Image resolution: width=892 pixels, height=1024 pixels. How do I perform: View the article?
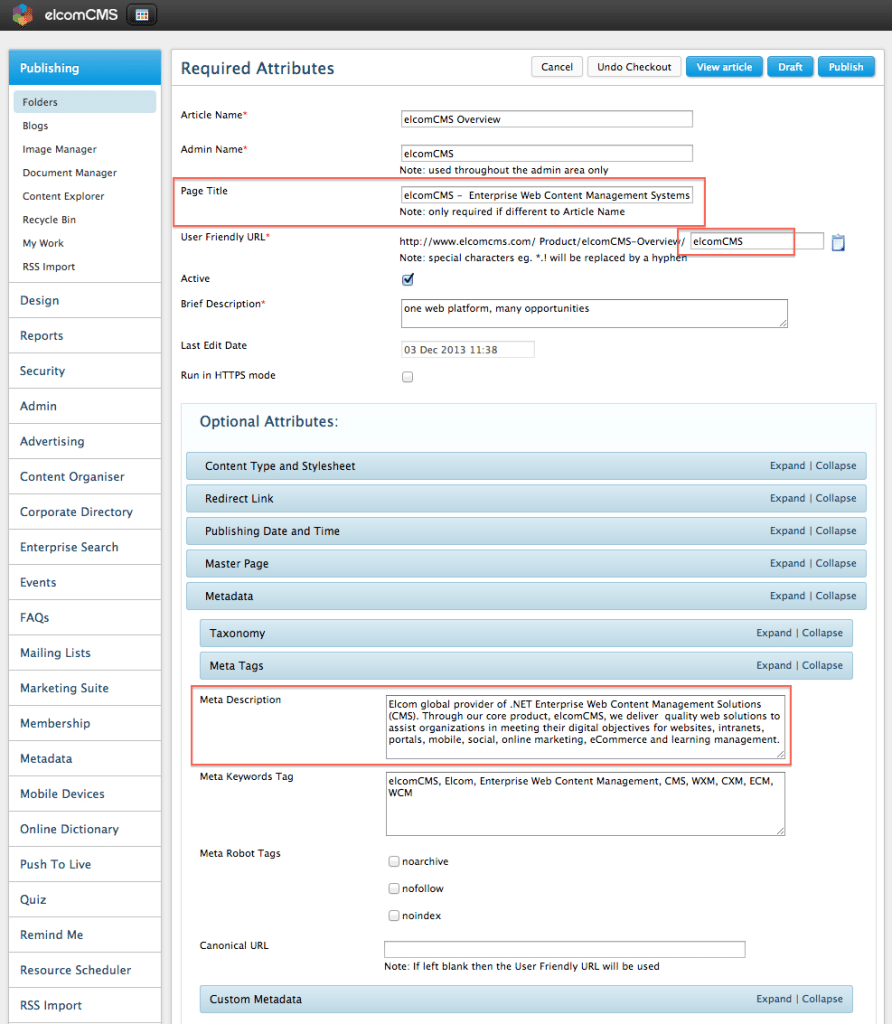724,66
